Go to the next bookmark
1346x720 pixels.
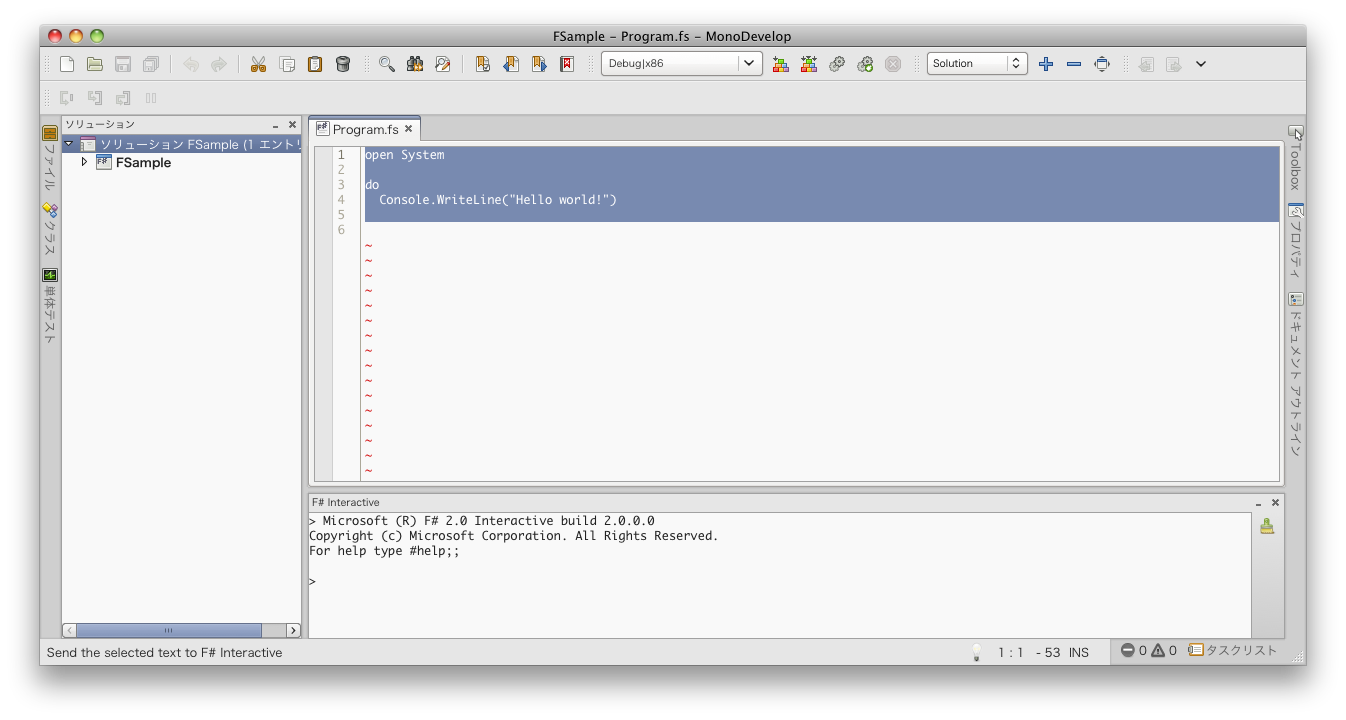coord(539,64)
